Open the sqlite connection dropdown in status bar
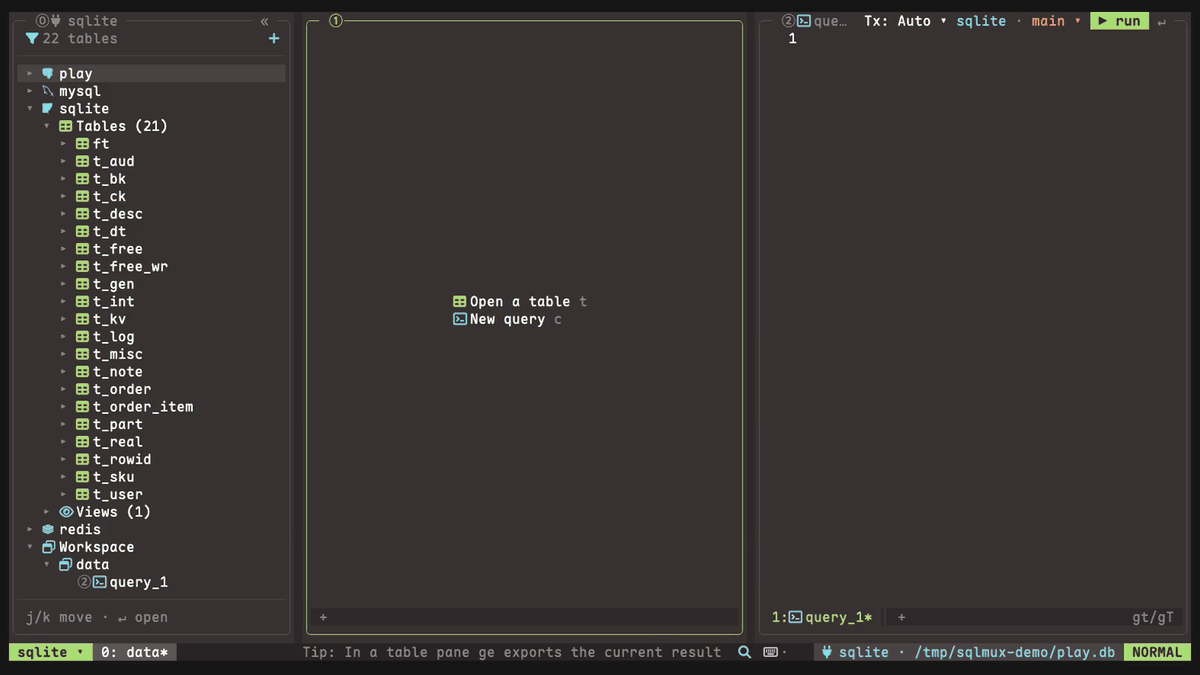 [51, 652]
